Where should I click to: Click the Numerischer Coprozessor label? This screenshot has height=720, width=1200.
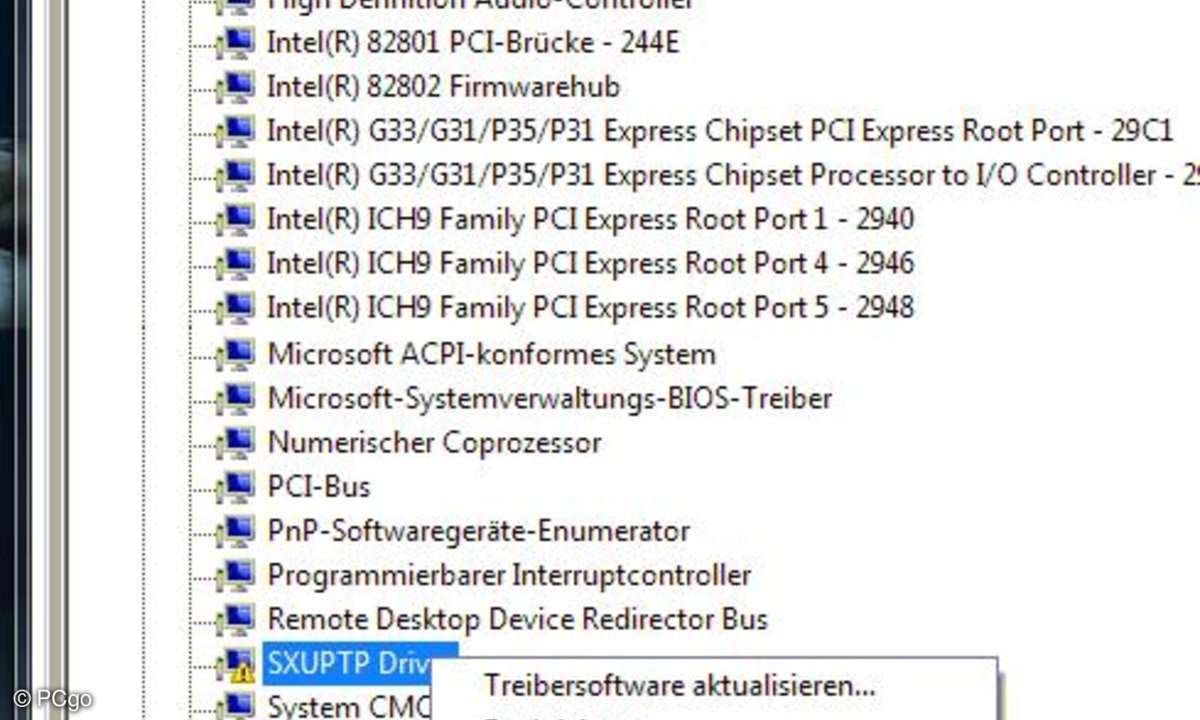pyautogui.click(x=434, y=442)
